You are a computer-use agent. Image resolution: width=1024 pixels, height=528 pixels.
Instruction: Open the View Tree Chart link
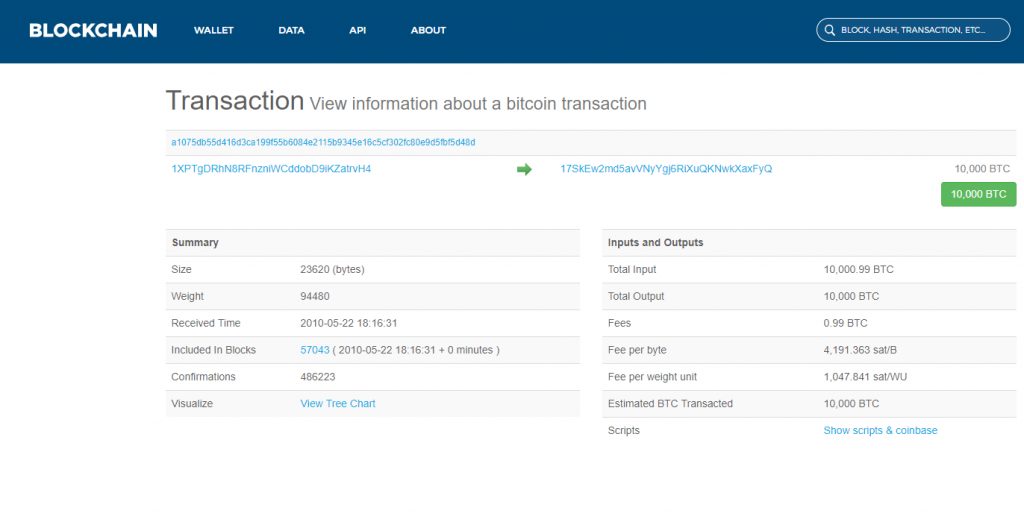pyautogui.click(x=338, y=403)
